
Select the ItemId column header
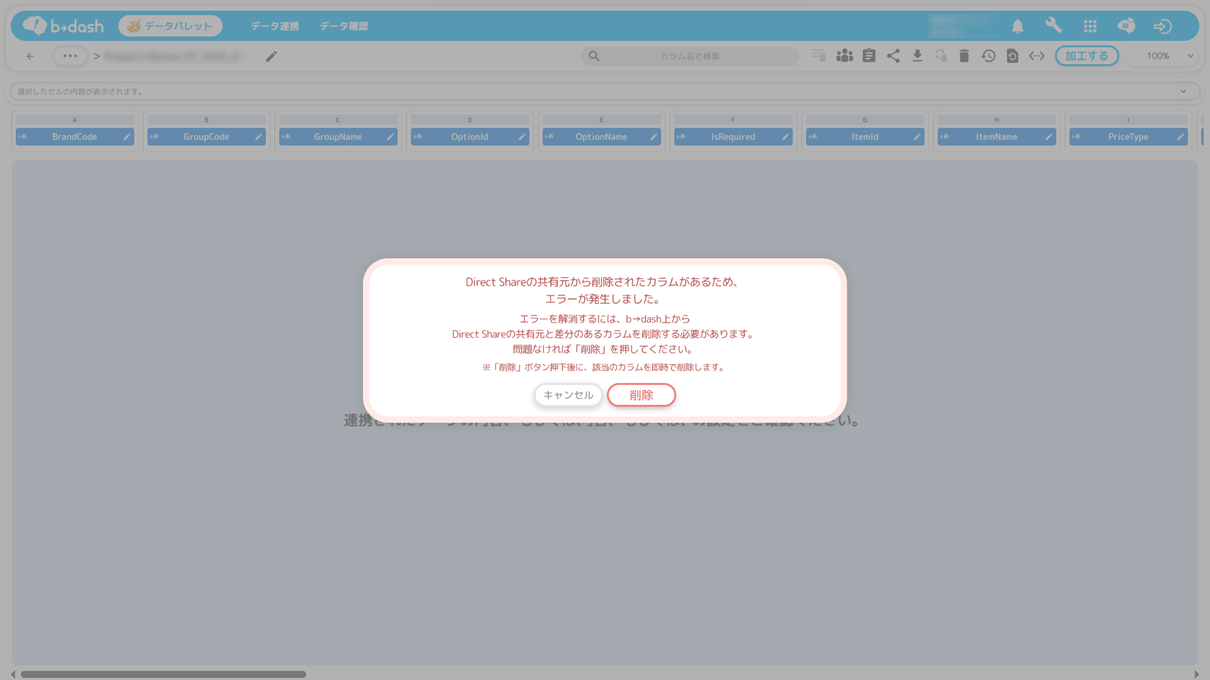[x=864, y=137]
